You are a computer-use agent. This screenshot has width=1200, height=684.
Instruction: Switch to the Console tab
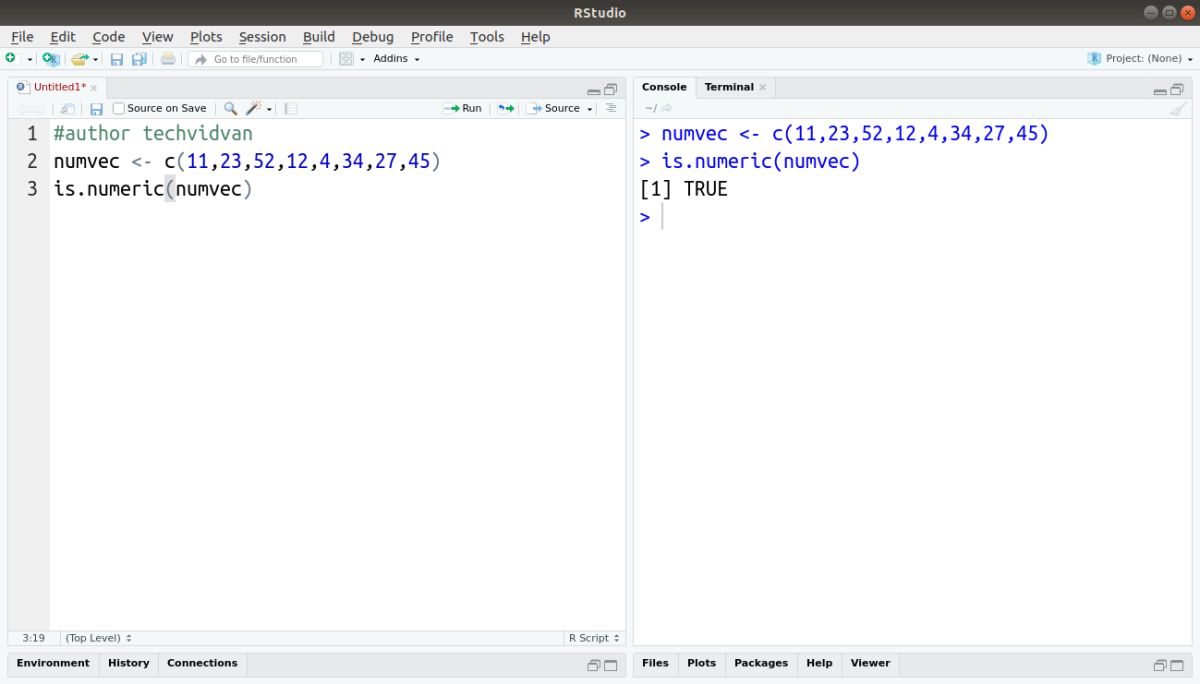pyautogui.click(x=664, y=87)
